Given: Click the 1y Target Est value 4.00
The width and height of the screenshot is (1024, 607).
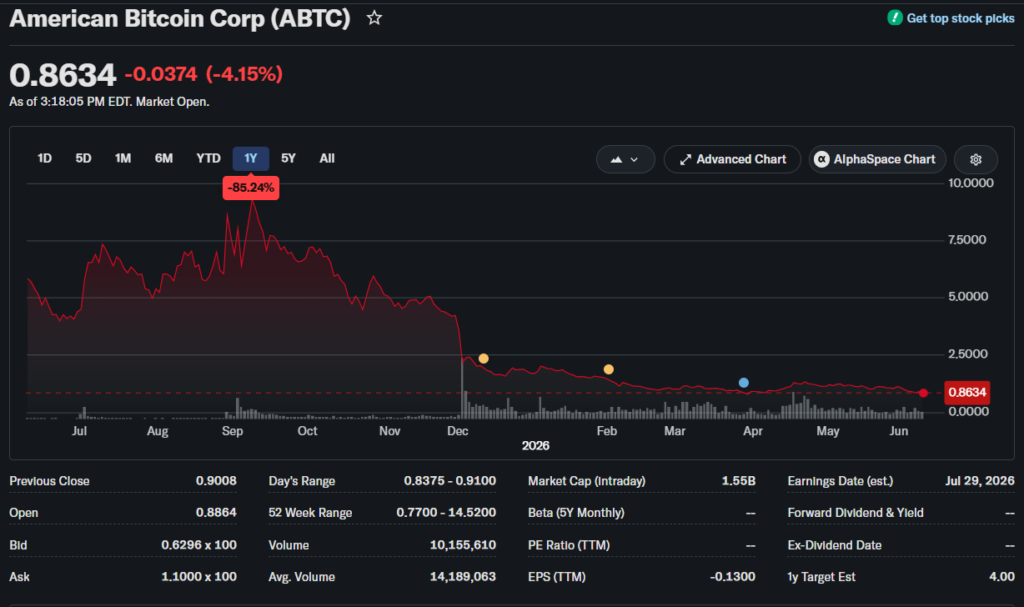Looking at the screenshot, I should tap(1002, 576).
